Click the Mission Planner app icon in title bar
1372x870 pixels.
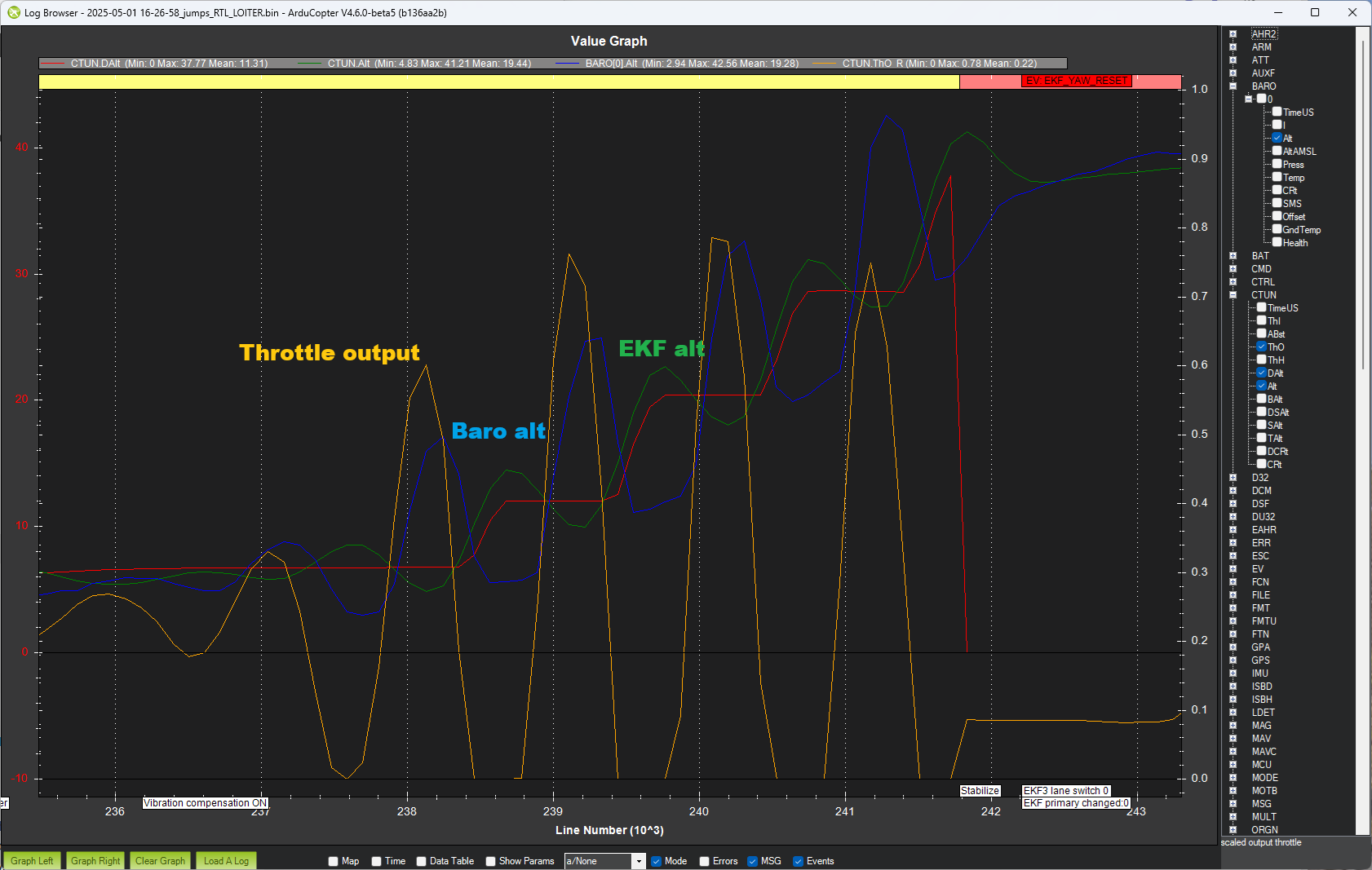13,12
